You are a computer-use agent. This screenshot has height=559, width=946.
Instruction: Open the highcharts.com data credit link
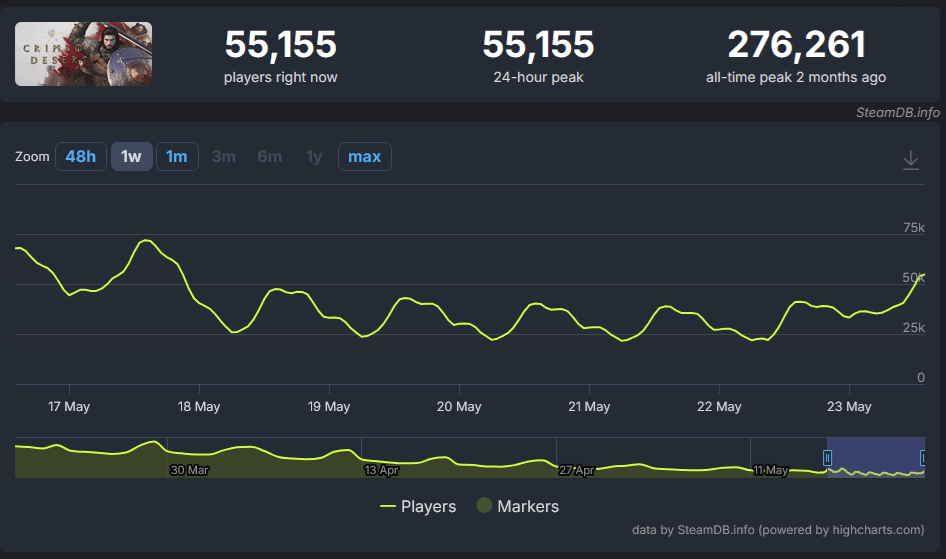778,530
